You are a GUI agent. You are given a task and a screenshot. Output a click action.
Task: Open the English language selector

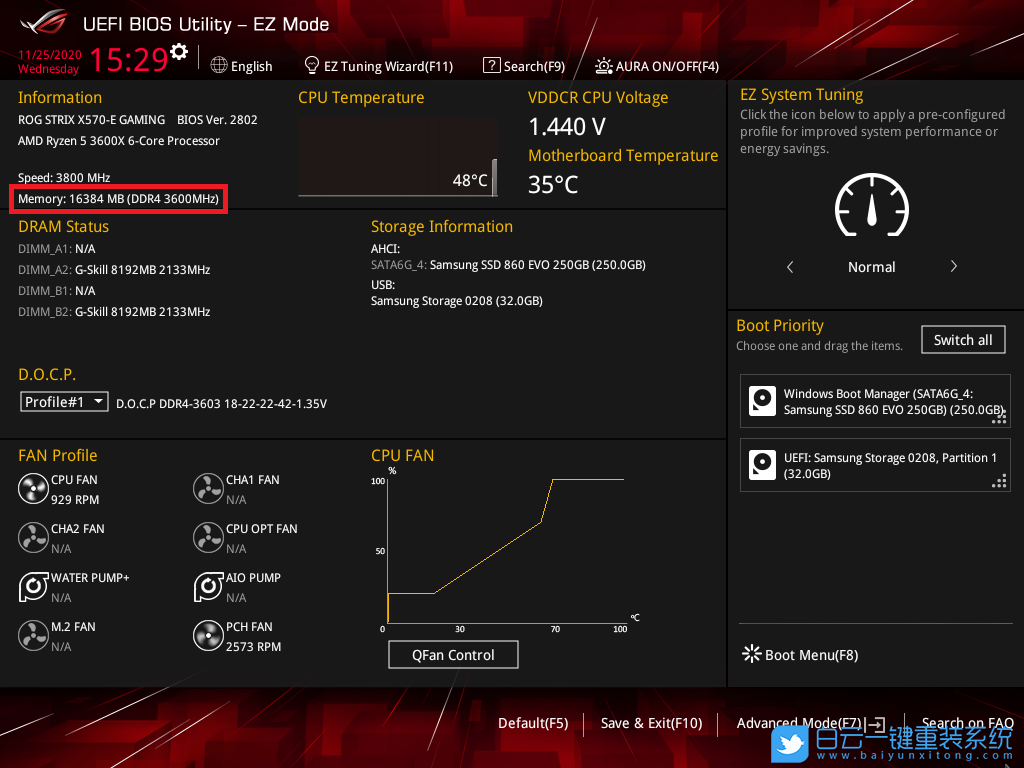241,66
